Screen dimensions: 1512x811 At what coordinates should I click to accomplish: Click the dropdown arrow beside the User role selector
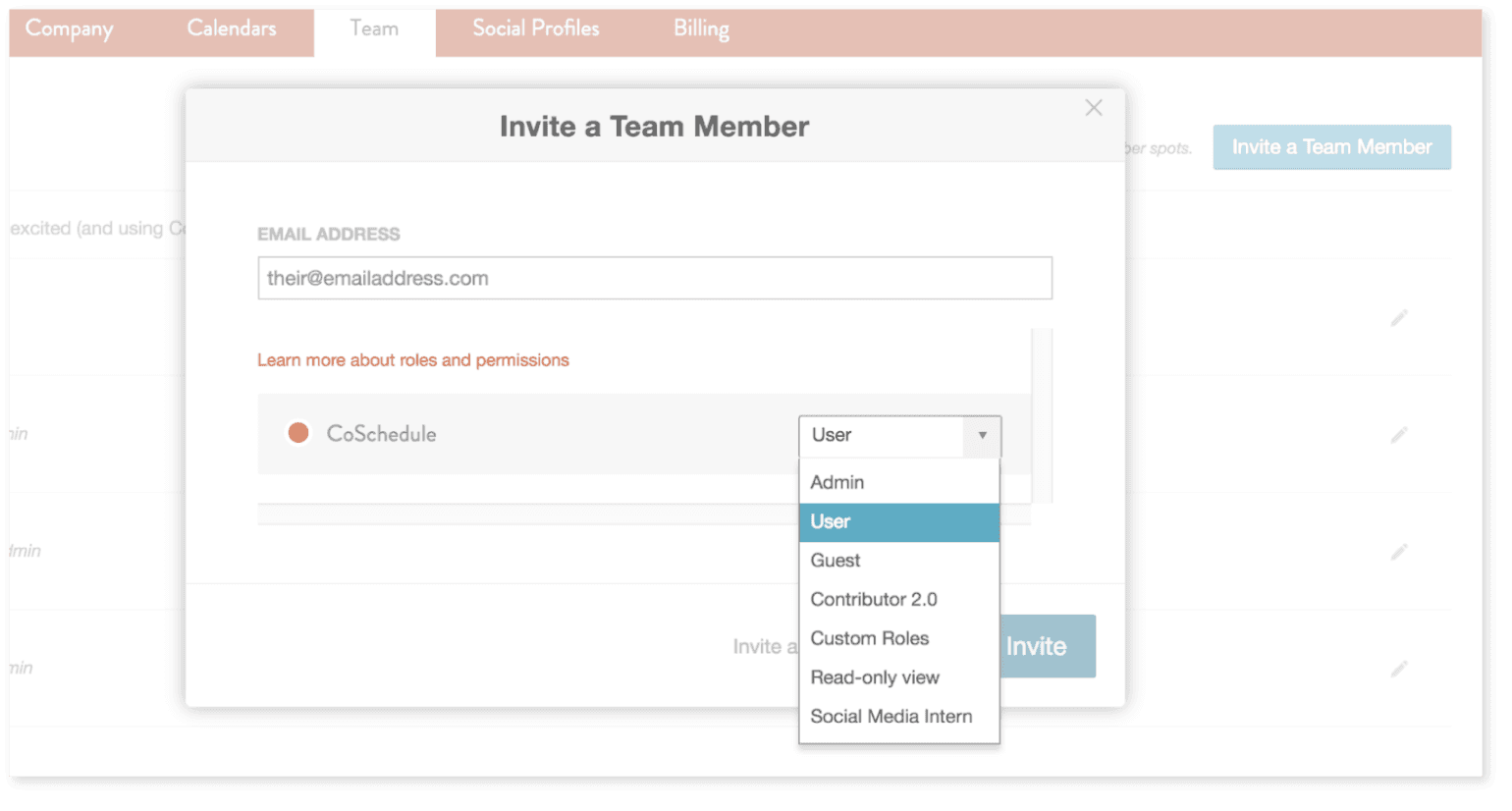[983, 436]
